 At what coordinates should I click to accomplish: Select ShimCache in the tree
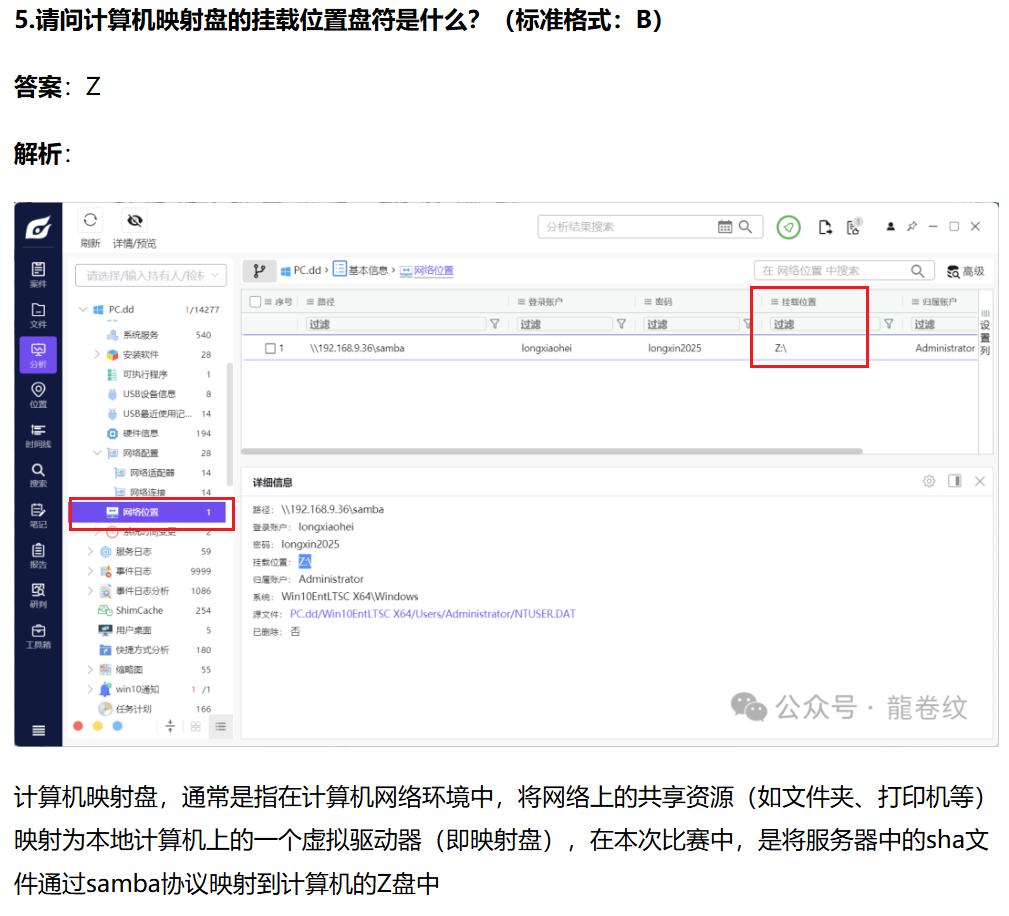click(x=138, y=610)
